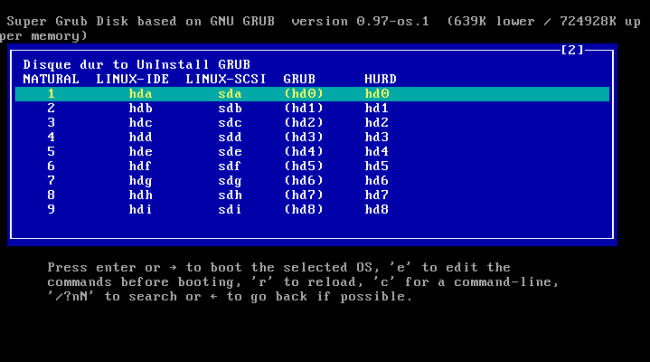Image resolution: width=650 pixels, height=362 pixels.
Task: Click the hd6 HURD device label
Action: [x=376, y=181]
